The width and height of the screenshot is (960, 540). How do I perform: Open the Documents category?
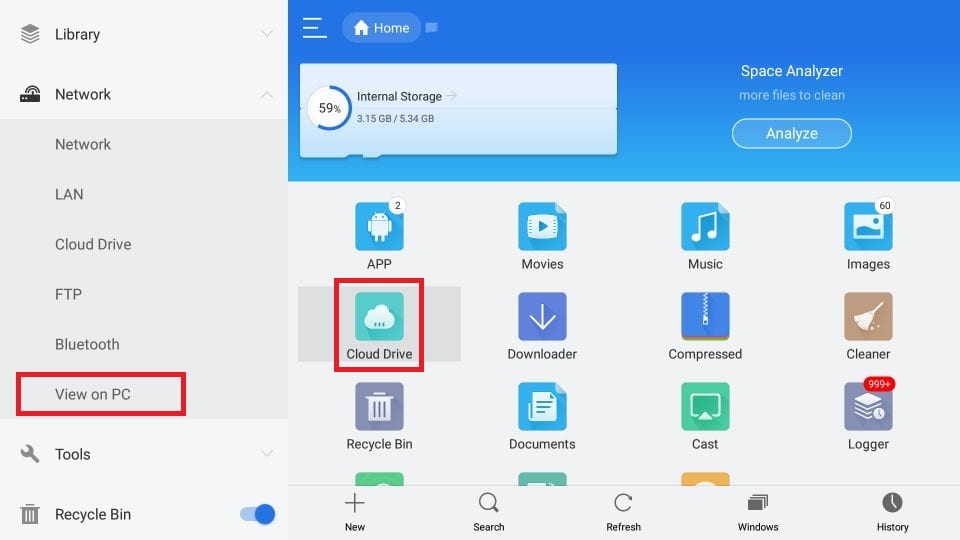pyautogui.click(x=542, y=407)
